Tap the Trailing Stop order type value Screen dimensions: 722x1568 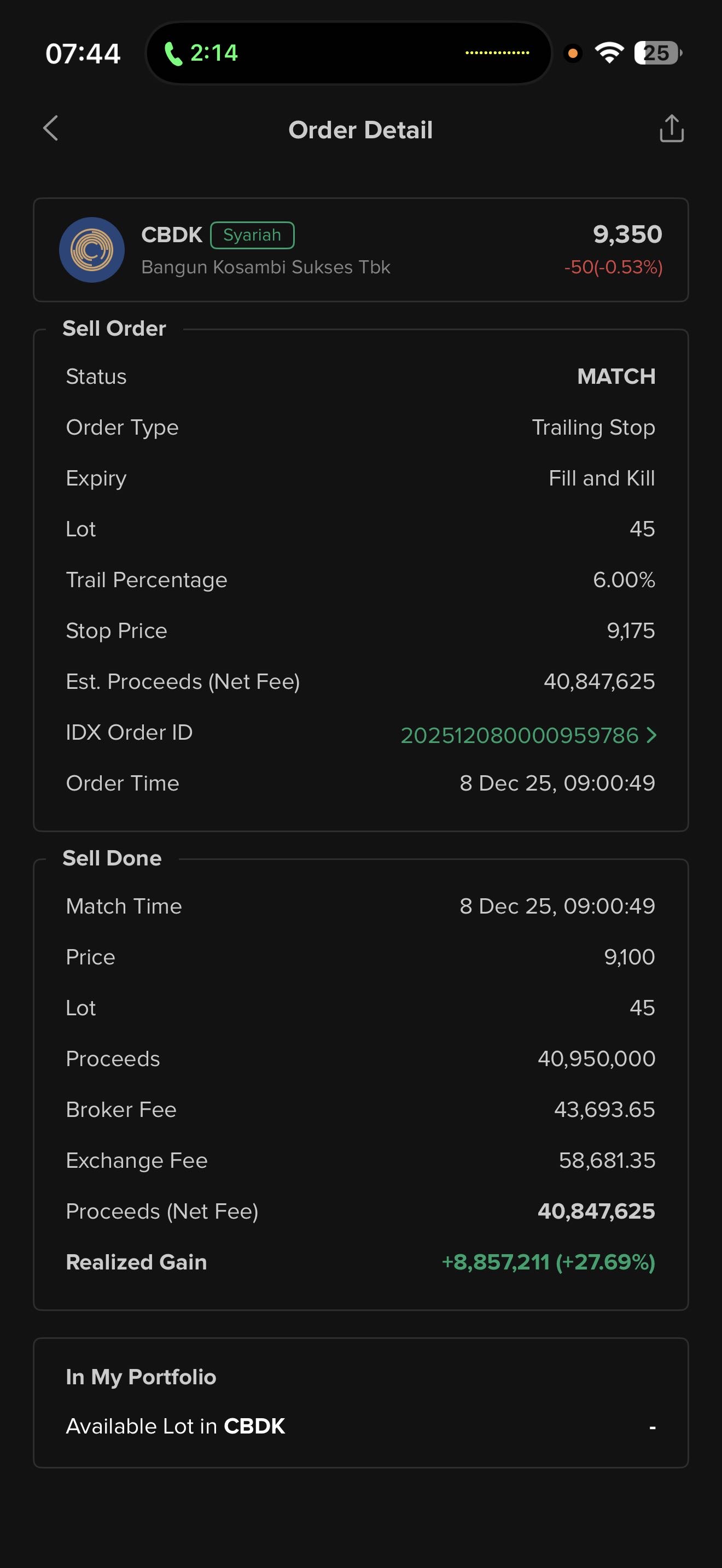point(593,428)
